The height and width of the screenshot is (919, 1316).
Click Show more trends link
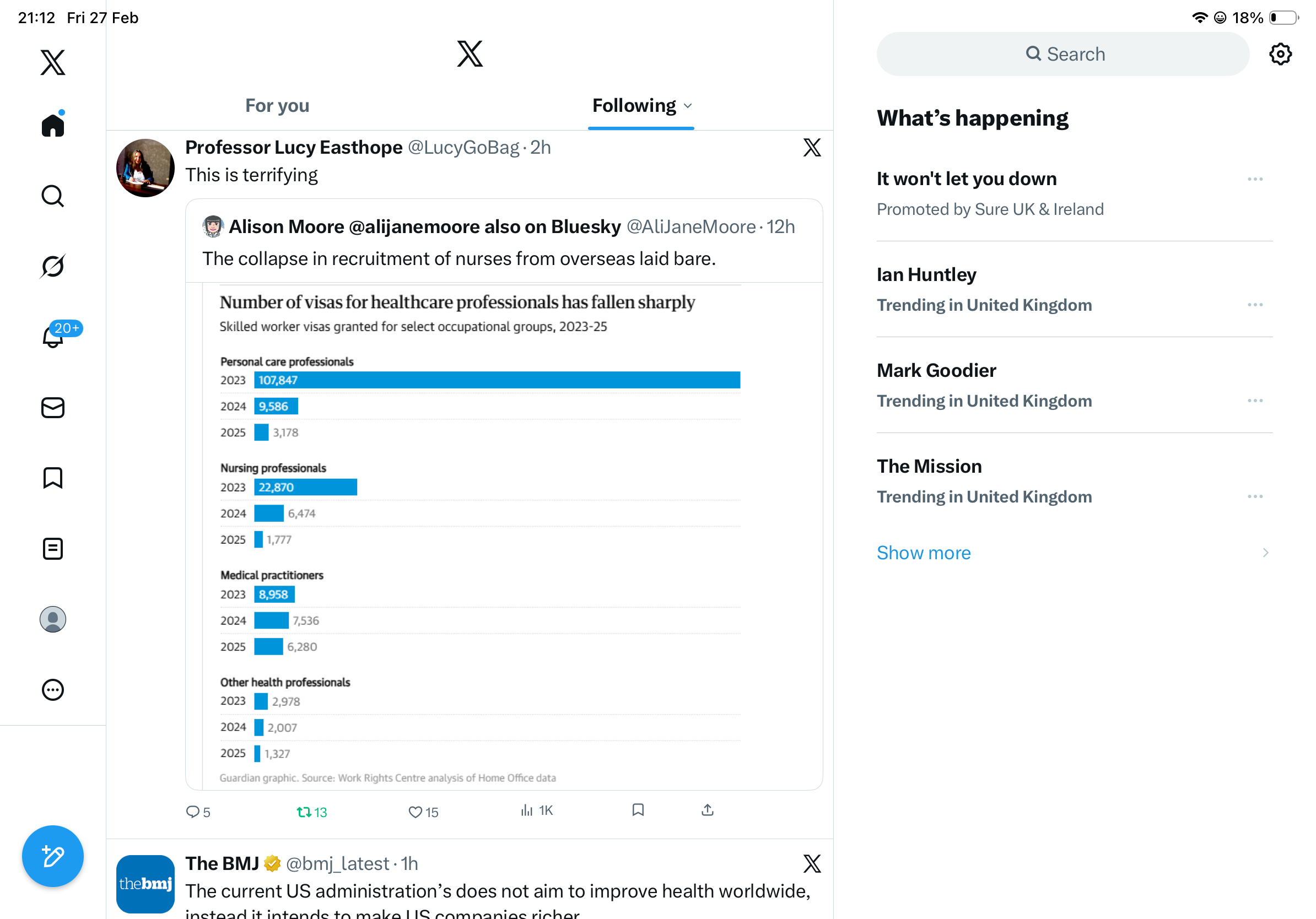[924, 553]
